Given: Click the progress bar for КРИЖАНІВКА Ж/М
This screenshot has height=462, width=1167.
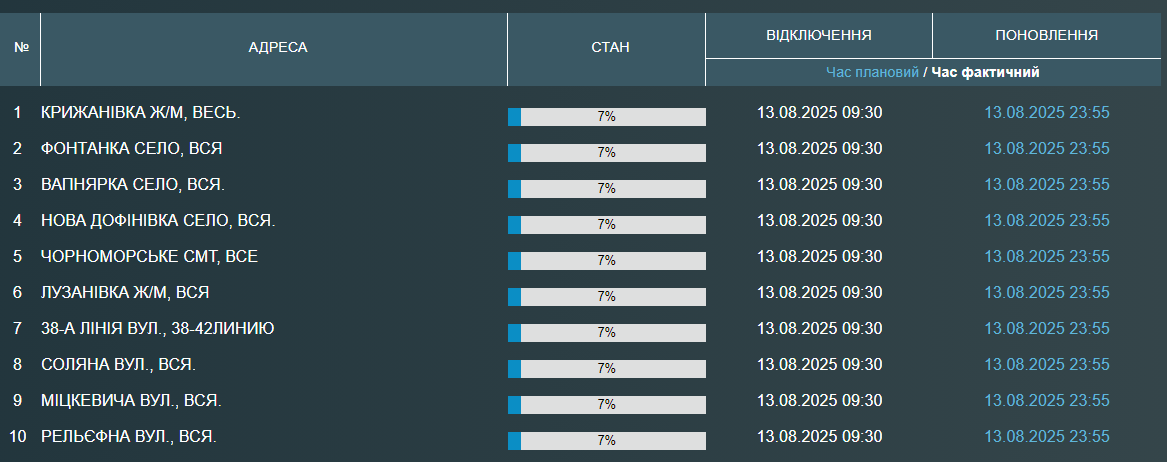Looking at the screenshot, I should click(x=606, y=117).
